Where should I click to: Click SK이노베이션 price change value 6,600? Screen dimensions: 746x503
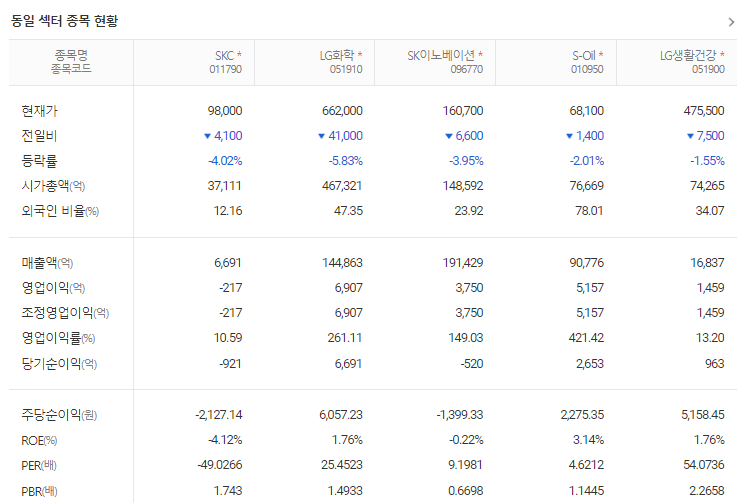tap(469, 136)
